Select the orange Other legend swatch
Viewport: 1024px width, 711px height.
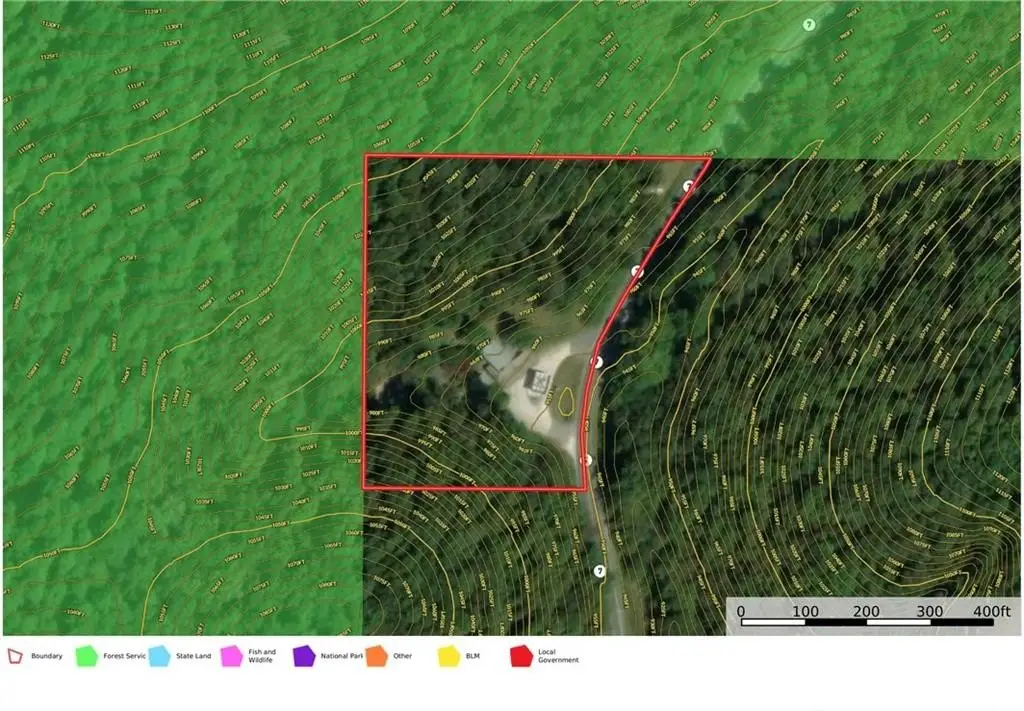coord(375,656)
